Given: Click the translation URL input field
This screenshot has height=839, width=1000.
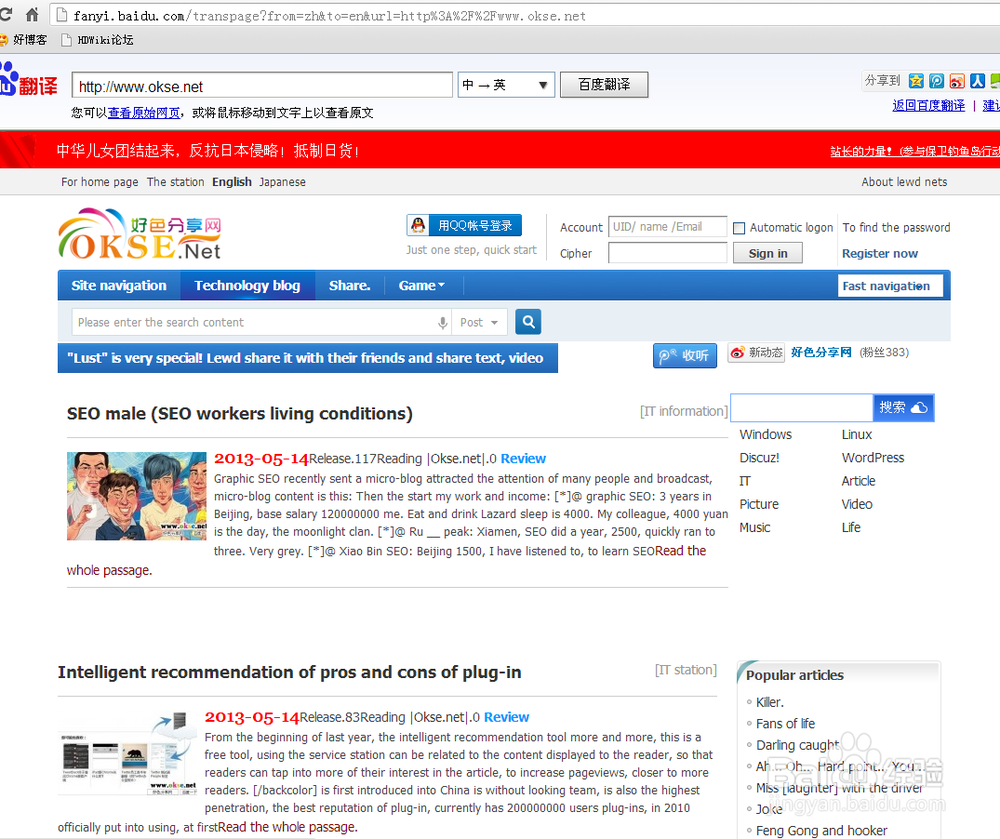Looking at the screenshot, I should (x=262, y=85).
